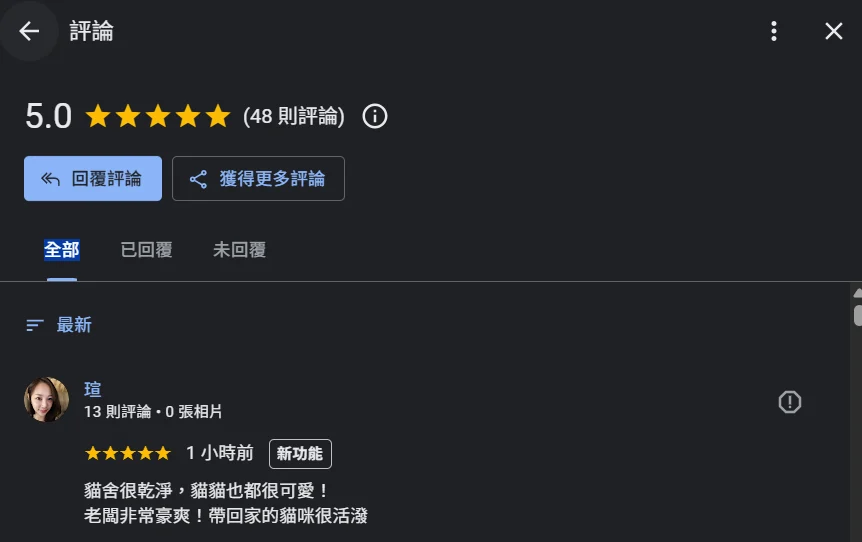Open the three-dot more options menu
Screen dimensions: 862x542
pos(773,31)
